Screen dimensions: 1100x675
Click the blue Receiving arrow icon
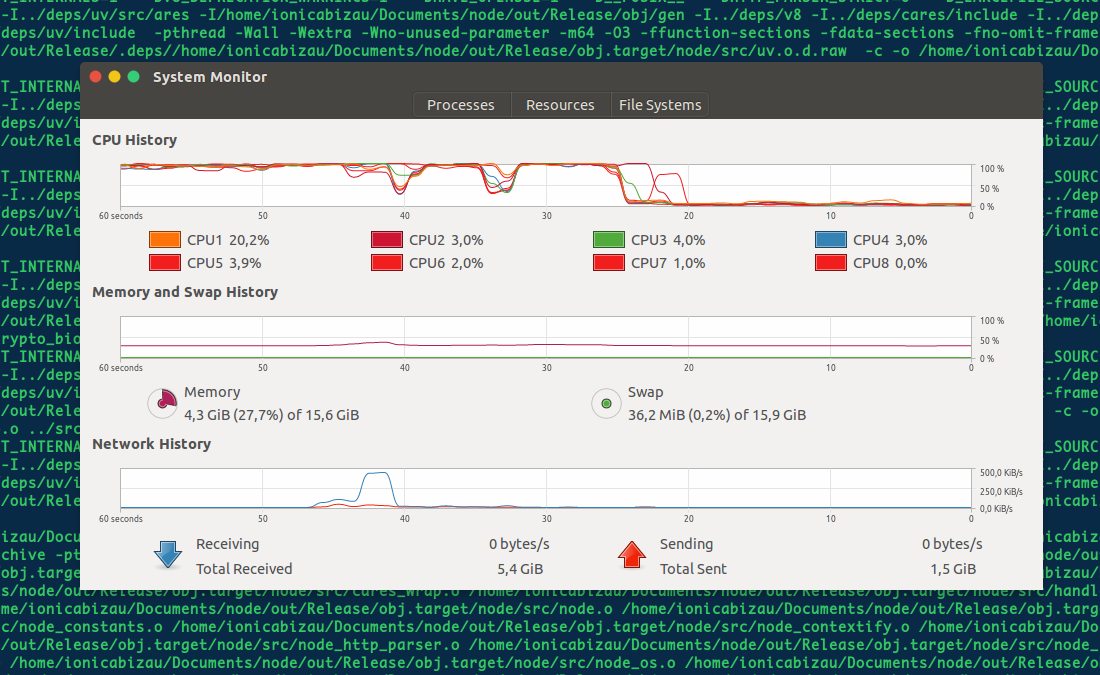[167, 555]
